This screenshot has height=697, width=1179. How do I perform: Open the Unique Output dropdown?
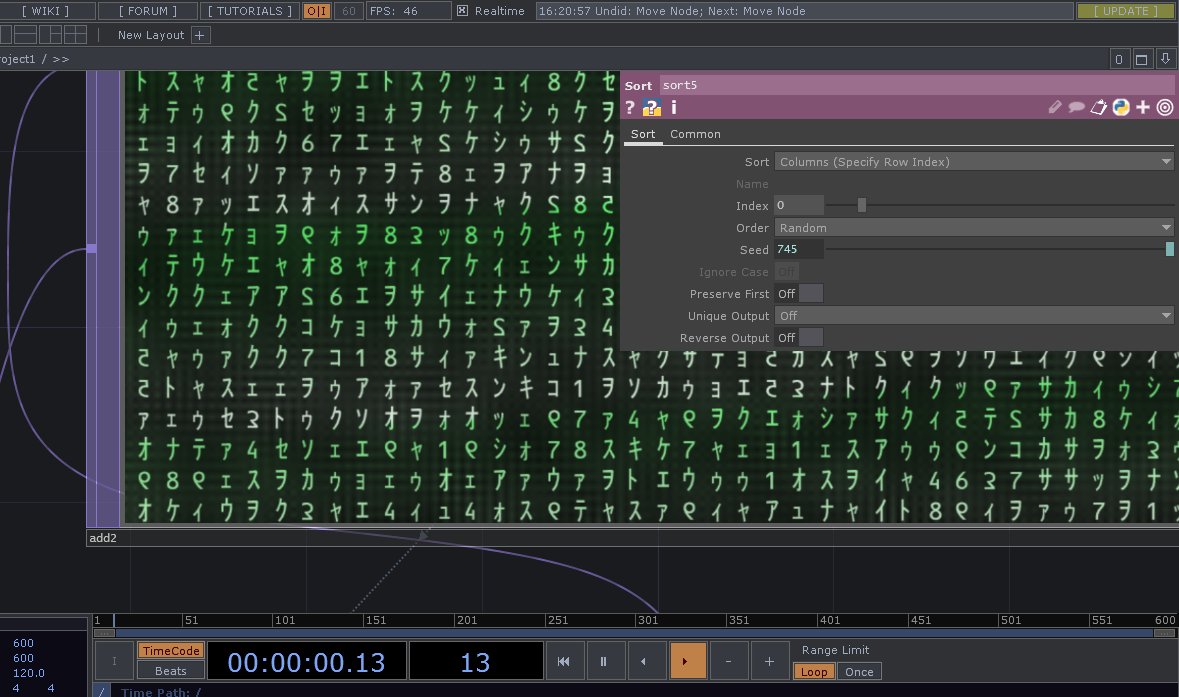[974, 316]
